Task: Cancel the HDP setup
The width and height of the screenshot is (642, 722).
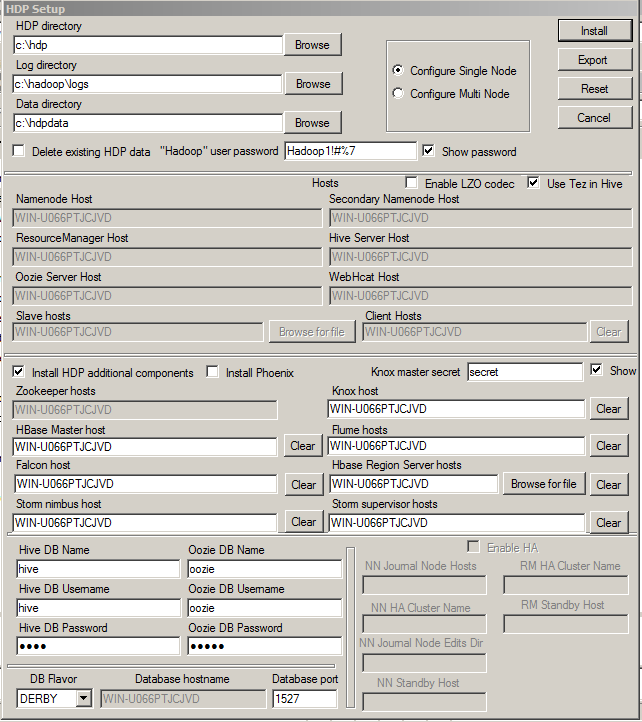Action: tap(594, 118)
